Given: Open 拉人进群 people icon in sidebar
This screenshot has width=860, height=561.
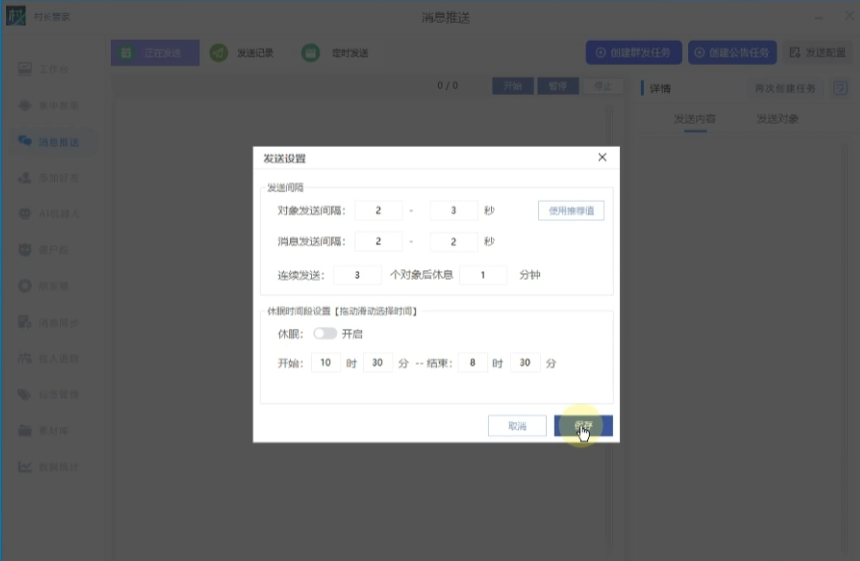Looking at the screenshot, I should [25, 358].
